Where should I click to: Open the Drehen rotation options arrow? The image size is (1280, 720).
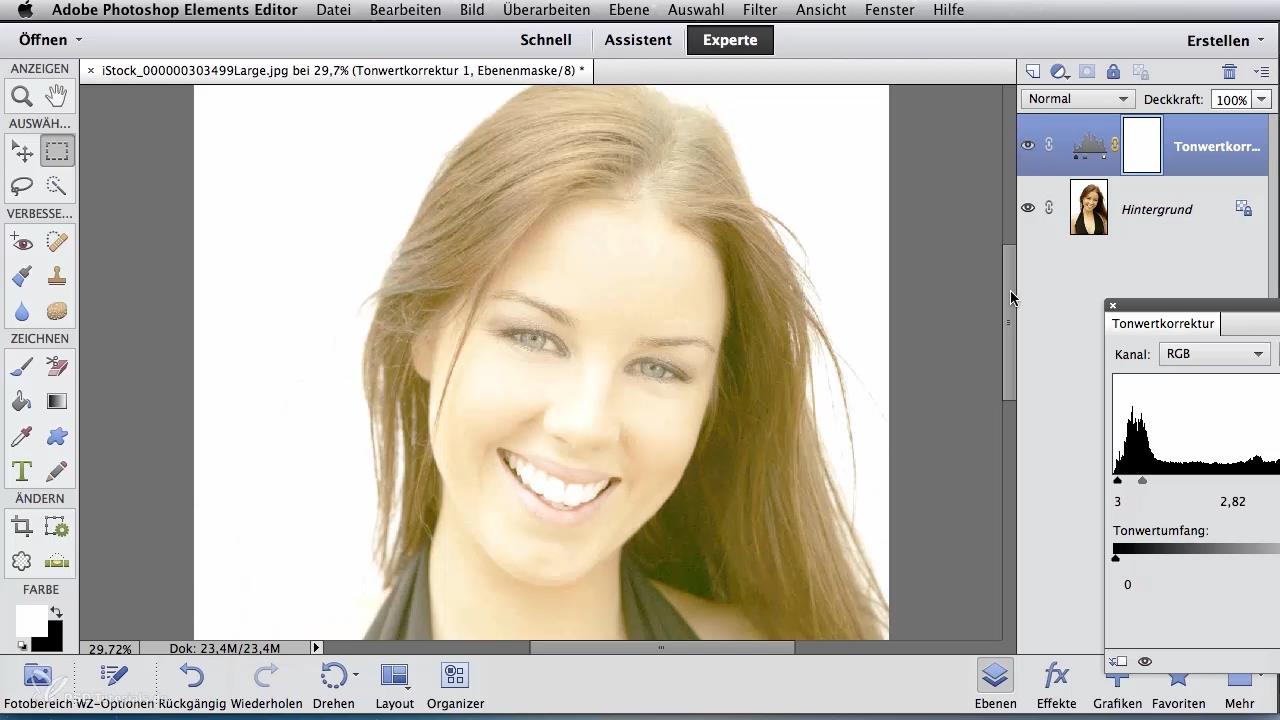[x=356, y=676]
